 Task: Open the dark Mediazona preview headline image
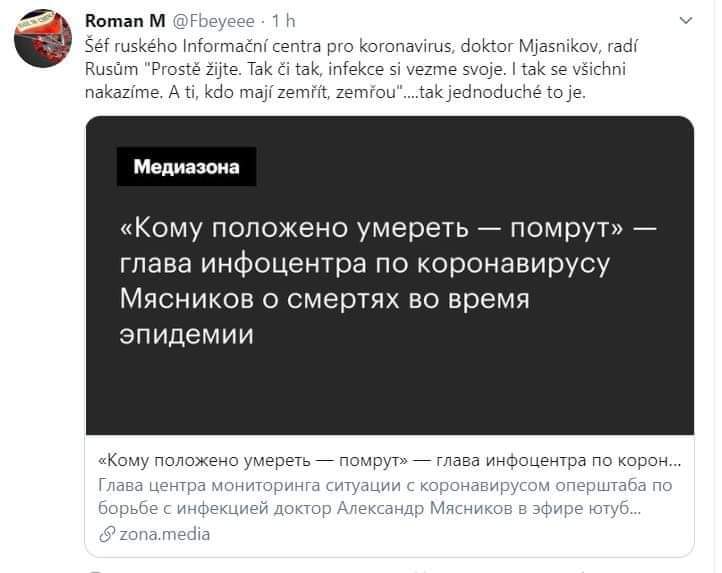[x=390, y=275]
